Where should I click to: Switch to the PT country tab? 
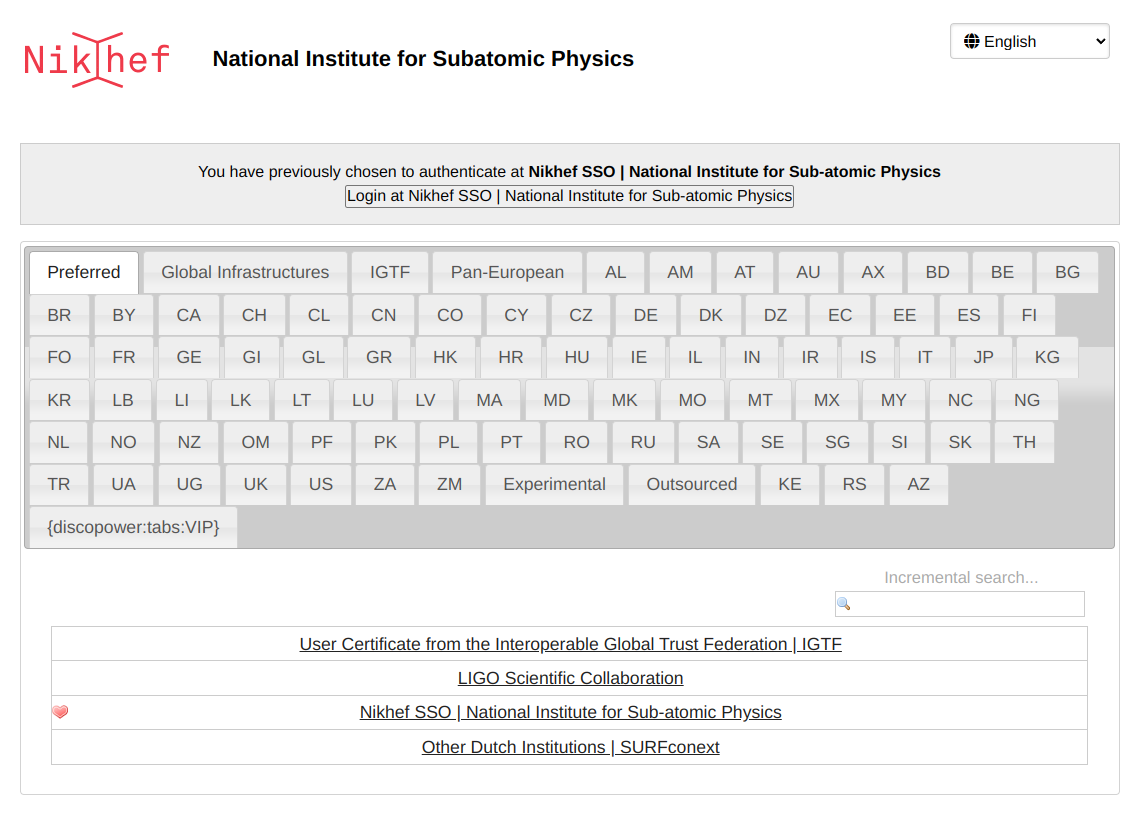[x=511, y=443]
